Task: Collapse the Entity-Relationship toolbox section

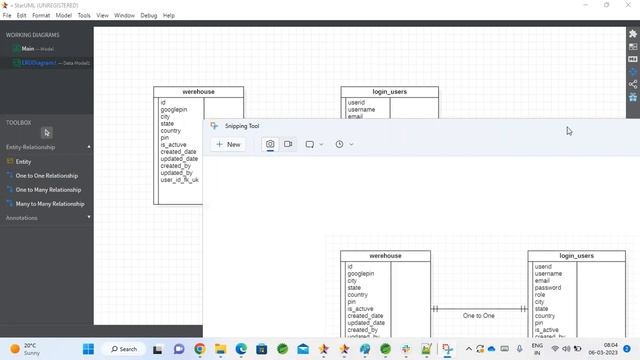Action: (x=89, y=147)
